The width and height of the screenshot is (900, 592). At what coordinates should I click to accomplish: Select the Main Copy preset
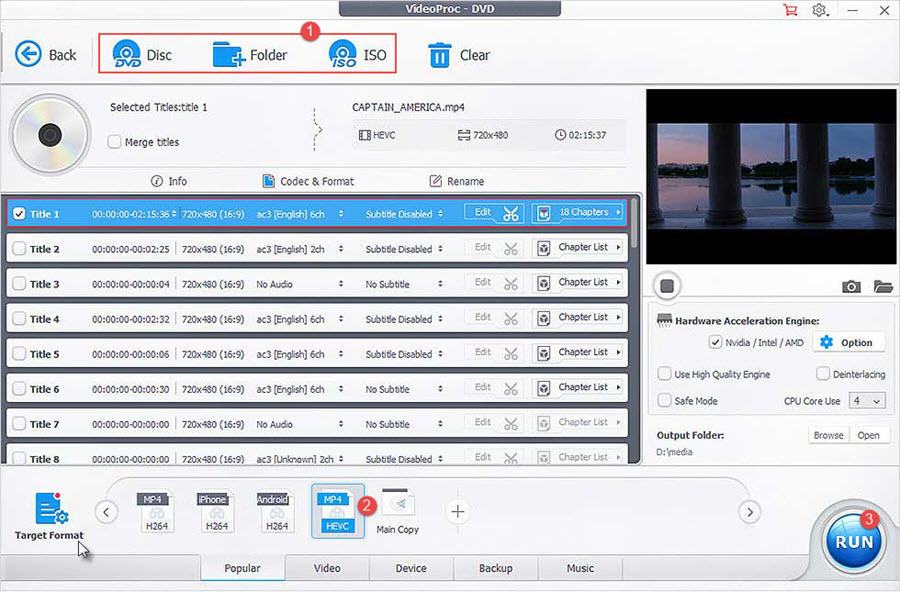[397, 512]
